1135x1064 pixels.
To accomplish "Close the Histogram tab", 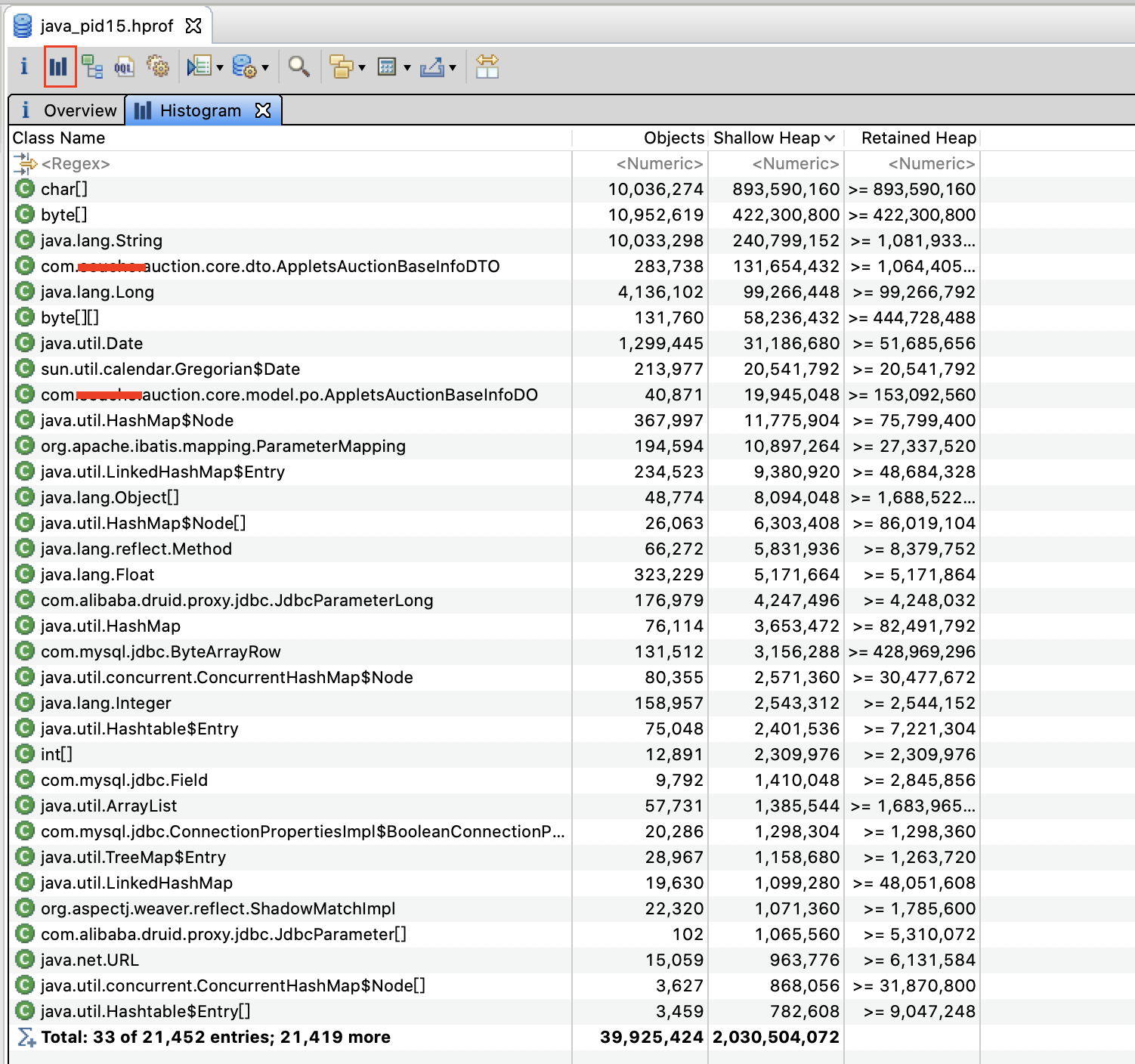I will click(263, 110).
